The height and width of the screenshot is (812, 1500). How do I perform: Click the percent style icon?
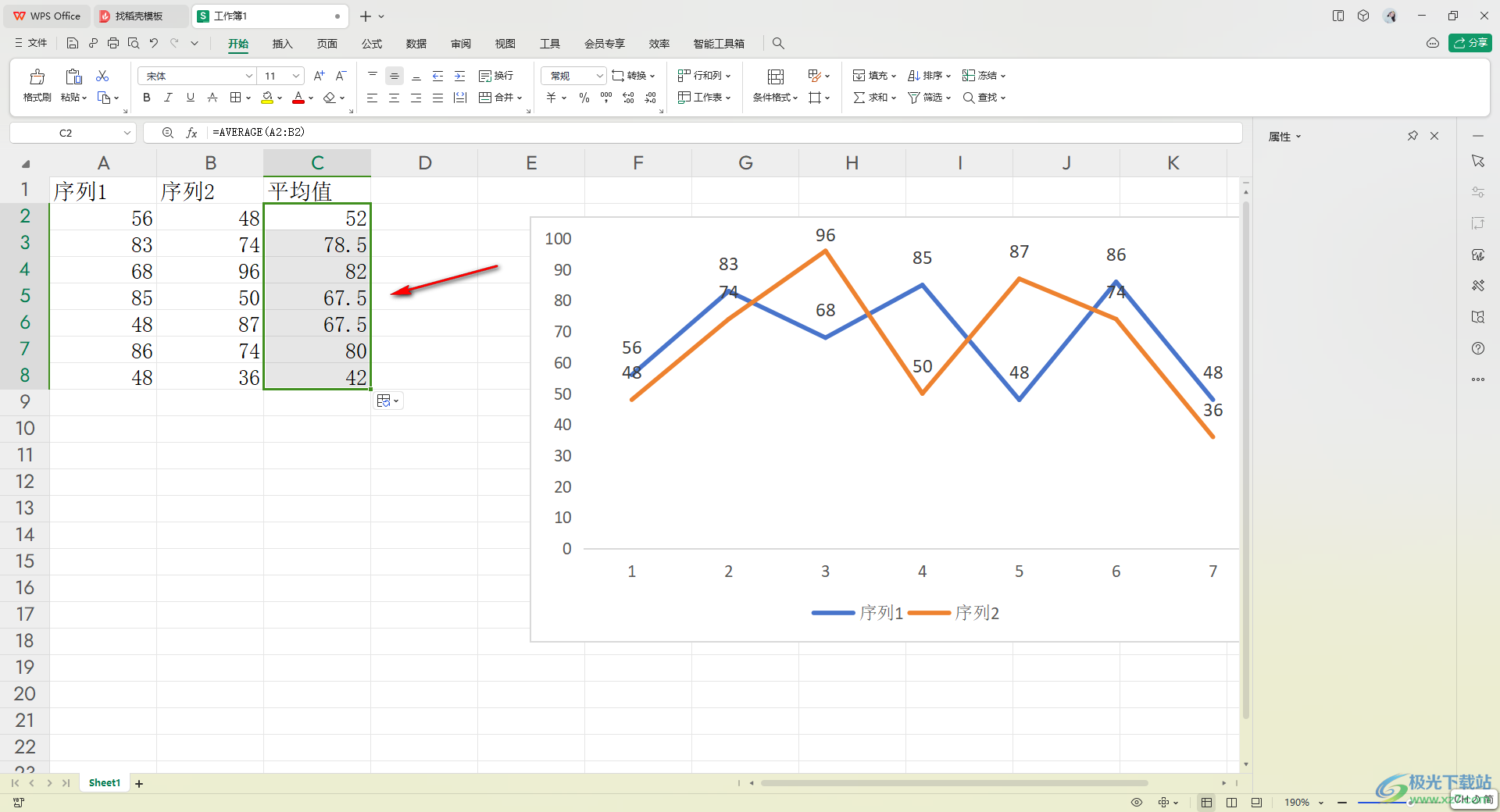point(584,98)
